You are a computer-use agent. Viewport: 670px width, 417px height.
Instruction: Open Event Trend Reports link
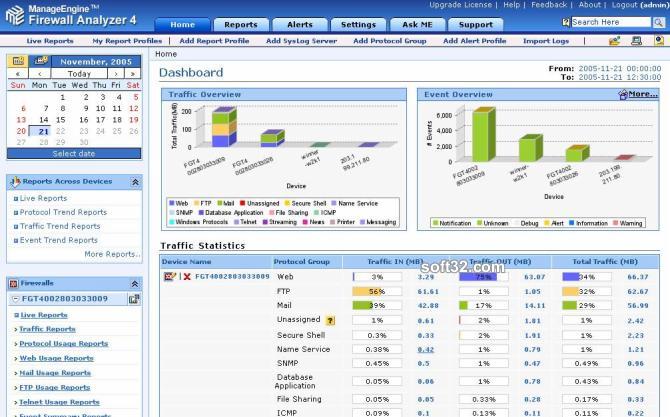click(59, 240)
